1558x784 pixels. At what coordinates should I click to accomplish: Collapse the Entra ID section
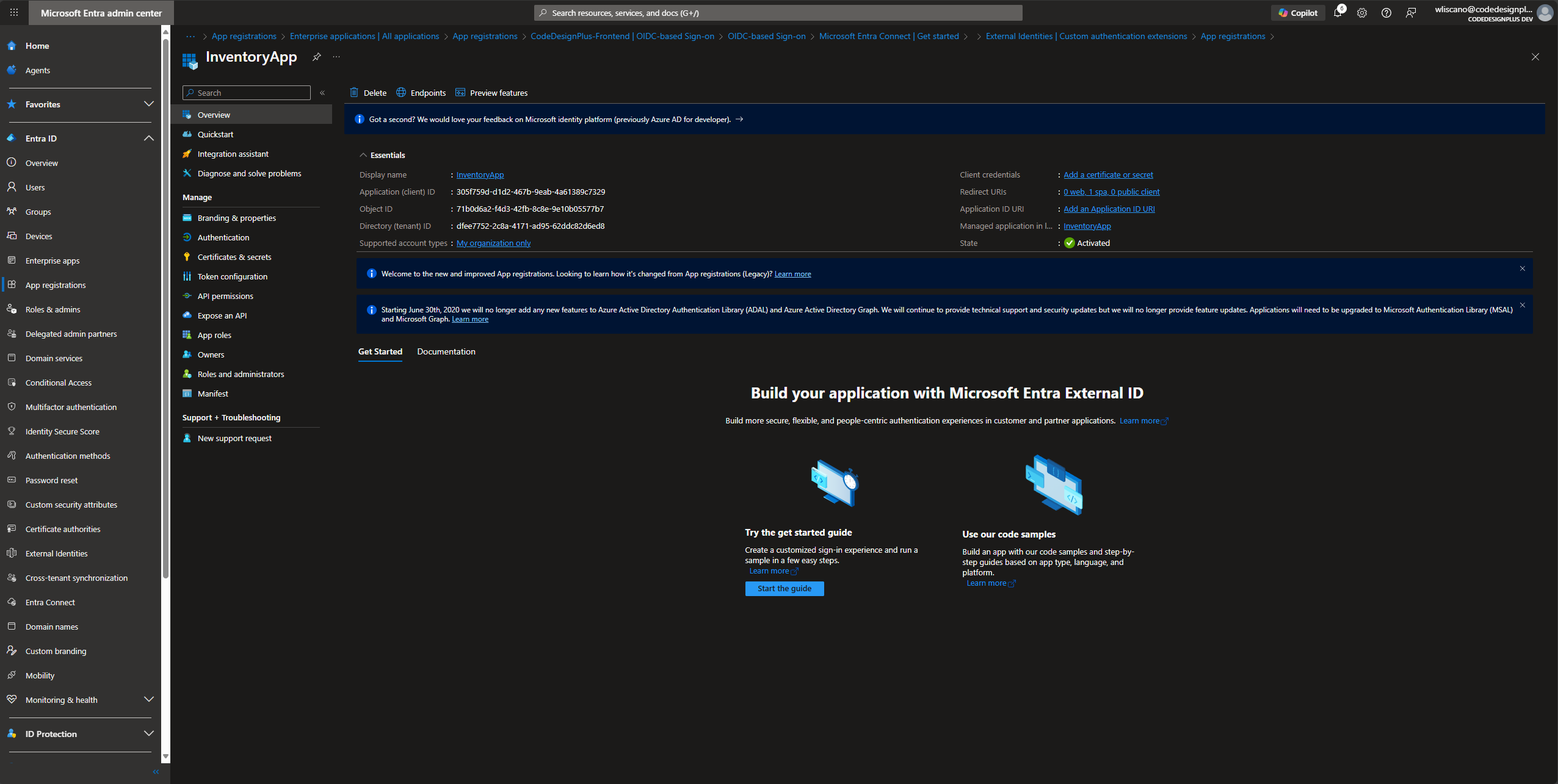click(148, 138)
